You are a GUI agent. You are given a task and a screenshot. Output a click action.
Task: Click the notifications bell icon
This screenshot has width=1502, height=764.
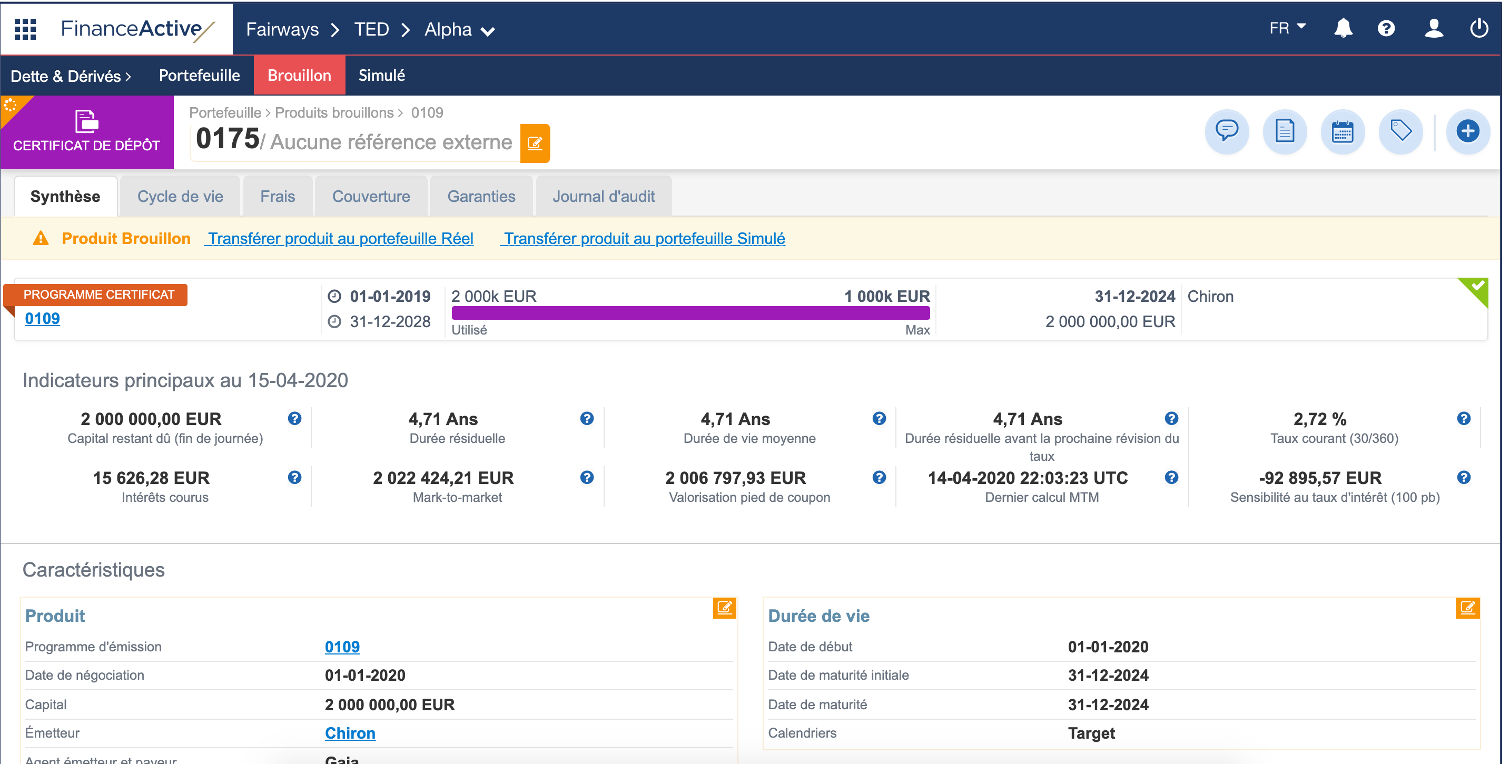tap(1343, 29)
